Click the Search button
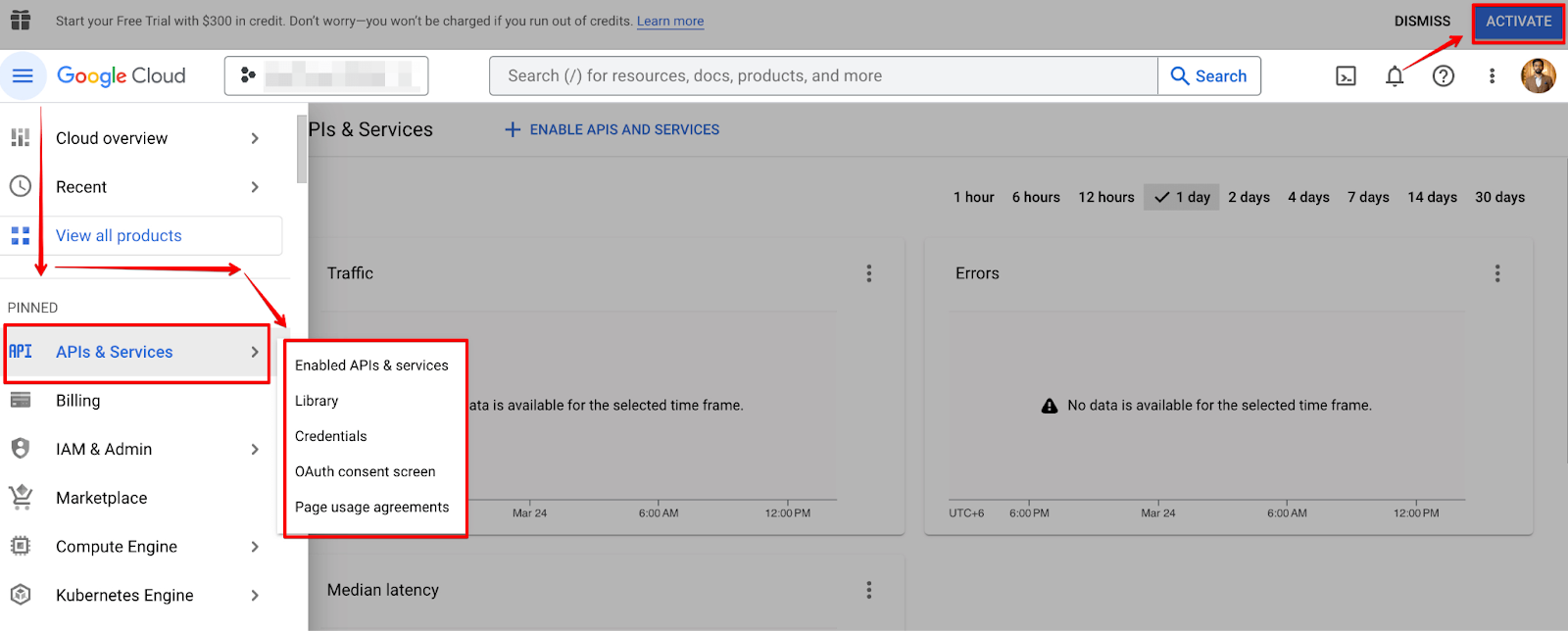Viewport: 1568px width, 631px height. 1209,75
